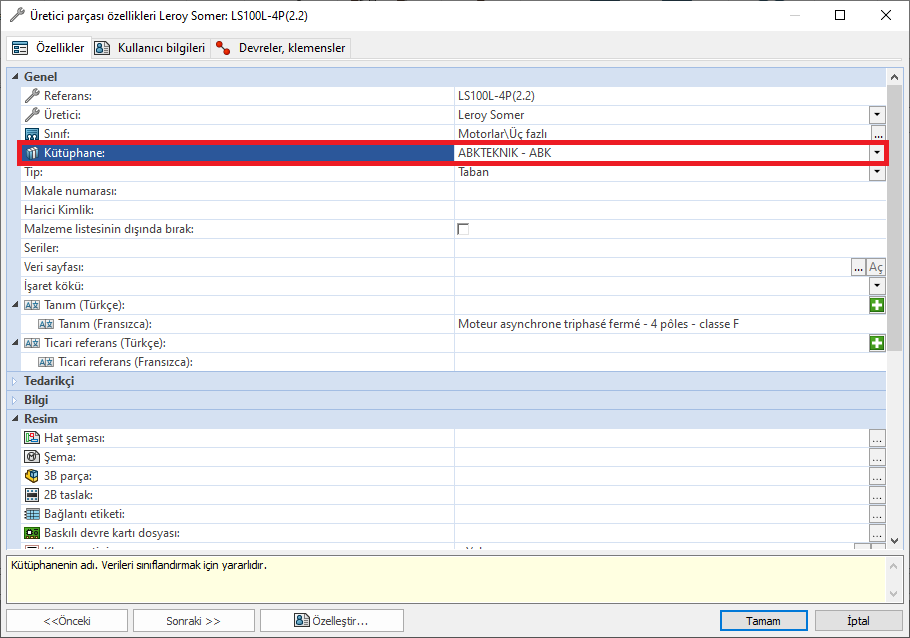
Task: Switch to Kullanıcı bilgileri tab
Action: point(151,48)
